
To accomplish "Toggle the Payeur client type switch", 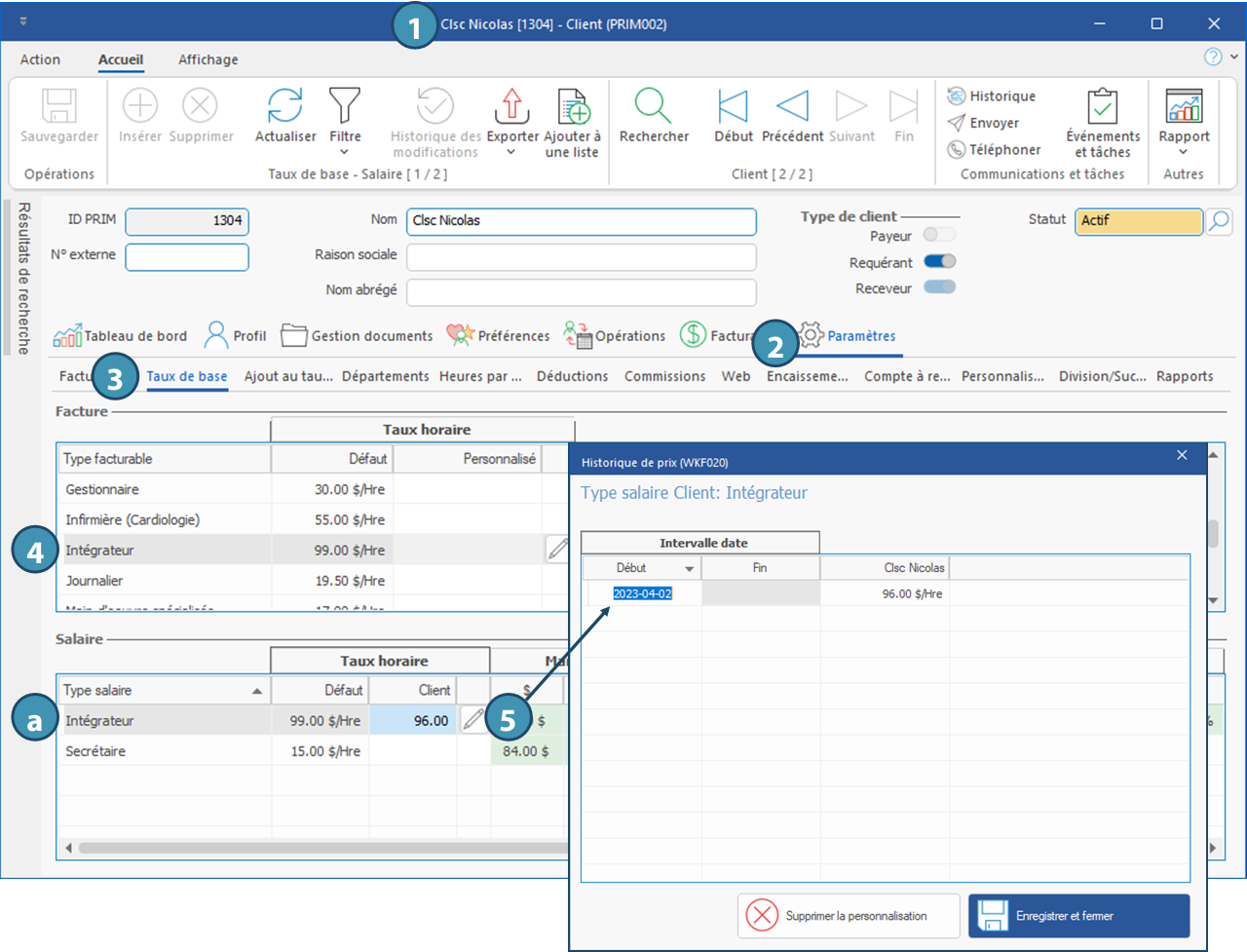I will point(939,235).
